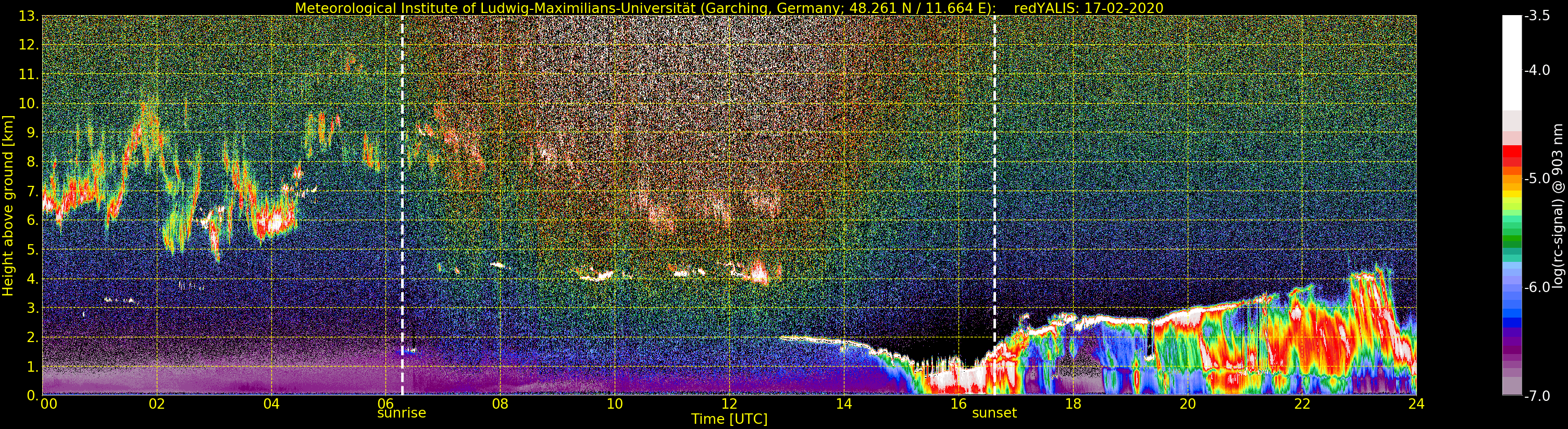Click the 12 time tick label on the time axis
1568x429 pixels.
(729, 404)
